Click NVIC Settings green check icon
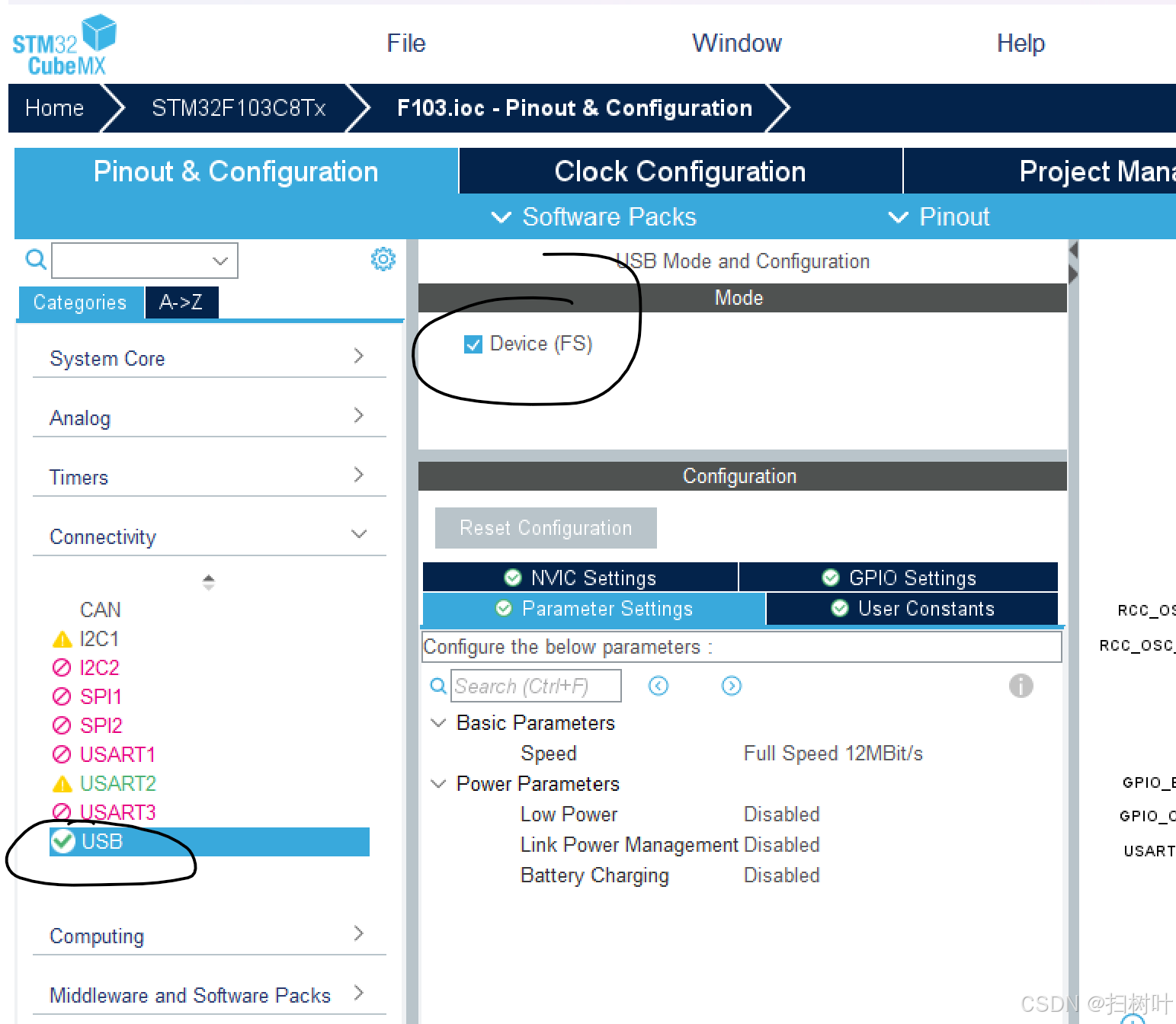The image size is (1176, 1024). coord(513,578)
